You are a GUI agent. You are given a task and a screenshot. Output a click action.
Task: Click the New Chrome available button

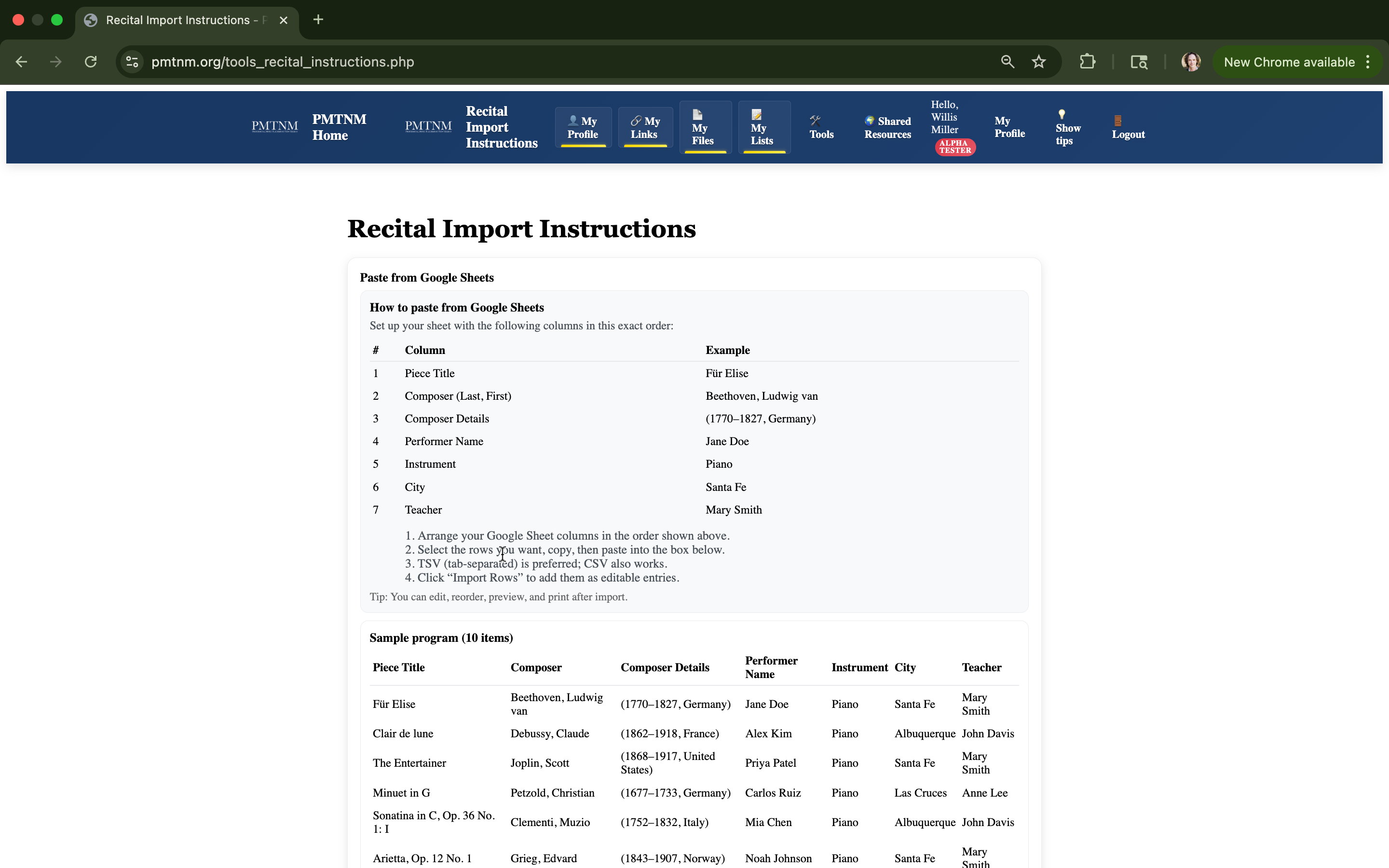click(x=1289, y=62)
